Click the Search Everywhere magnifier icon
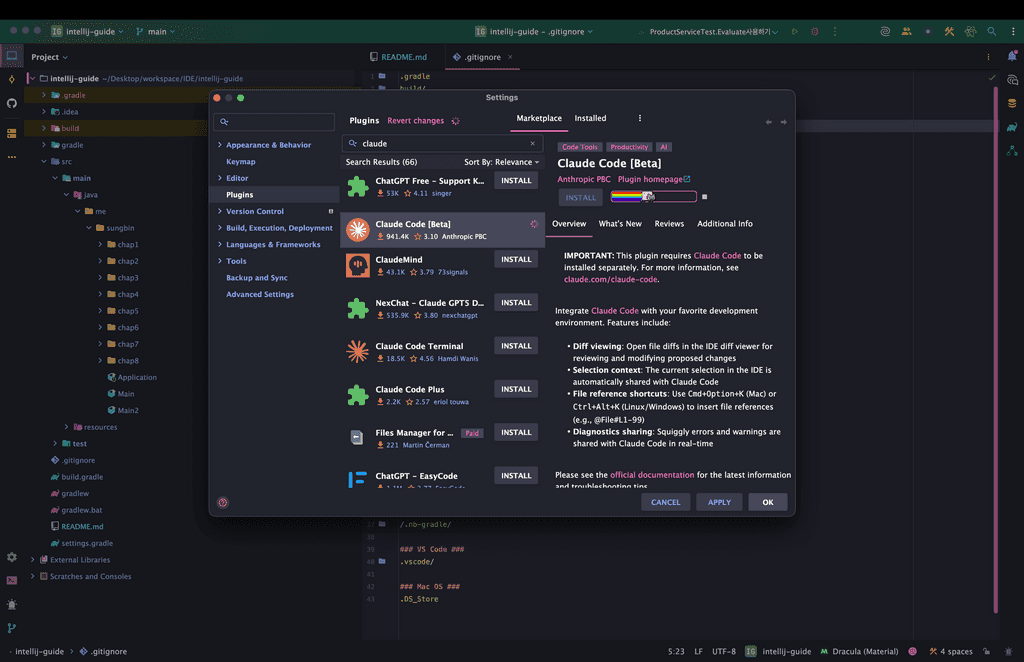This screenshot has width=1024, height=662. [992, 32]
